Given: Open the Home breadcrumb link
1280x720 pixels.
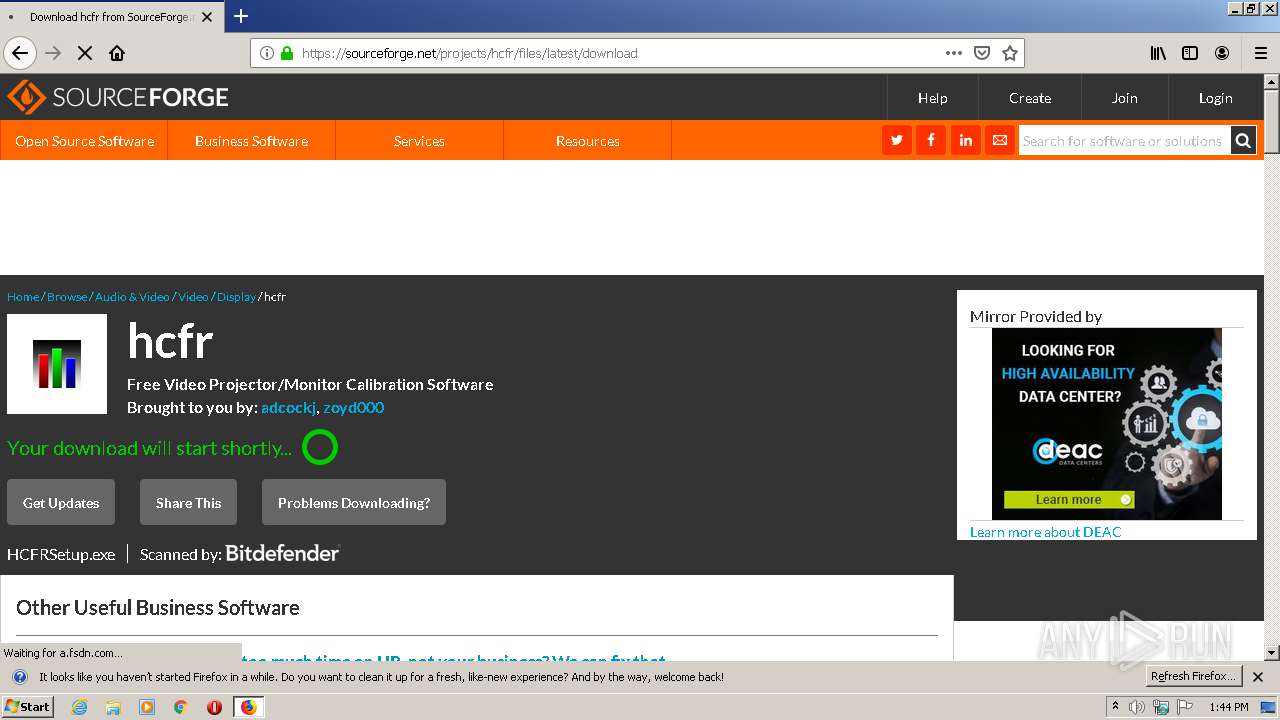Looking at the screenshot, I should pyautogui.click(x=23, y=297).
